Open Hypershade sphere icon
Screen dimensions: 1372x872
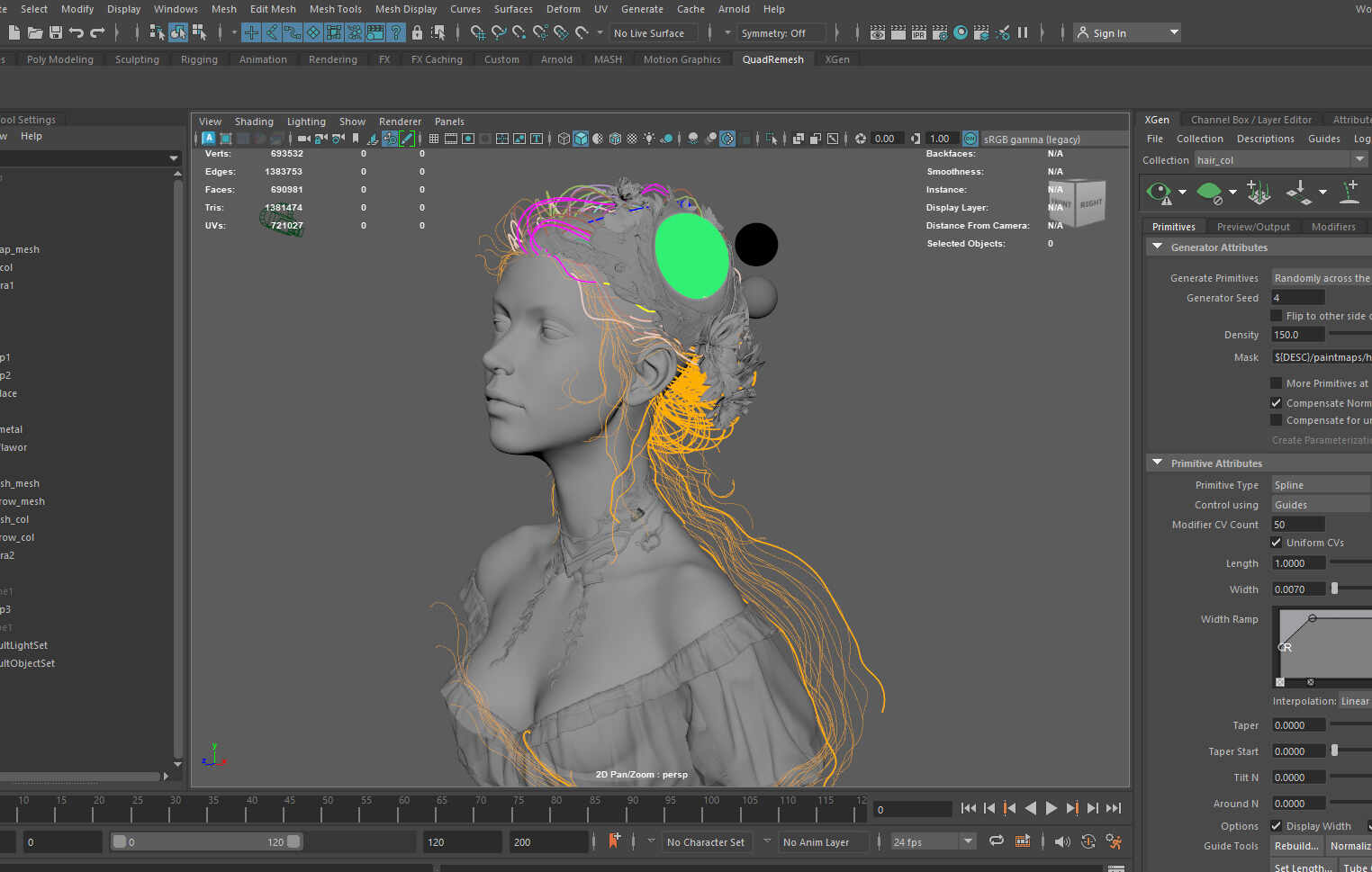(x=961, y=32)
